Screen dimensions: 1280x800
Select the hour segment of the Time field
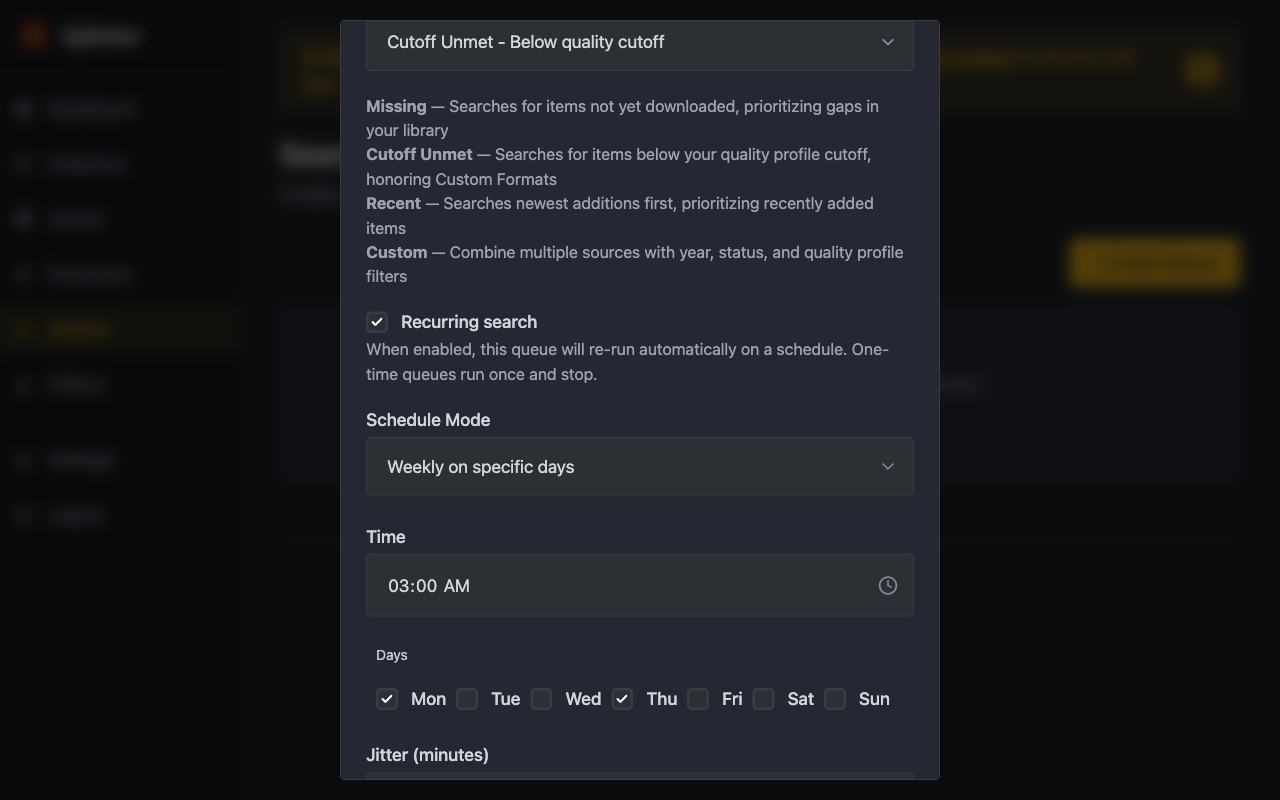coord(398,586)
